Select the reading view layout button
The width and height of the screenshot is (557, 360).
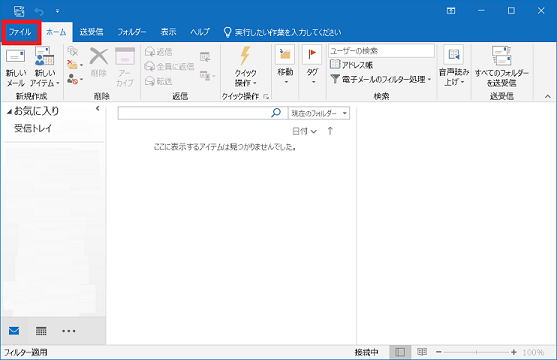click(x=422, y=352)
